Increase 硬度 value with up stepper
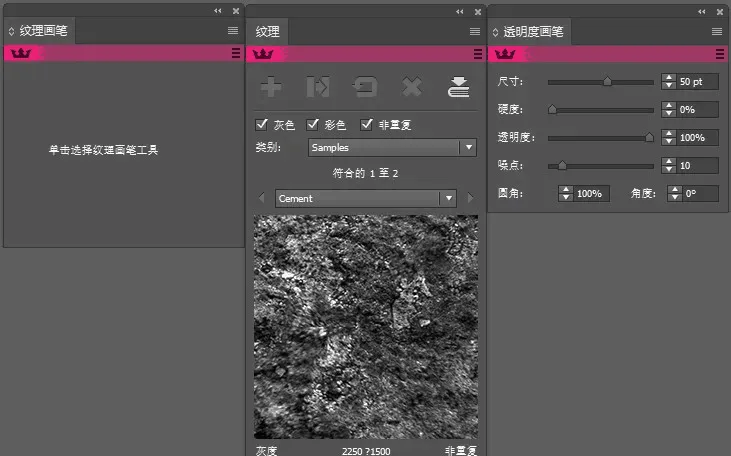731x456 pixels. click(669, 105)
